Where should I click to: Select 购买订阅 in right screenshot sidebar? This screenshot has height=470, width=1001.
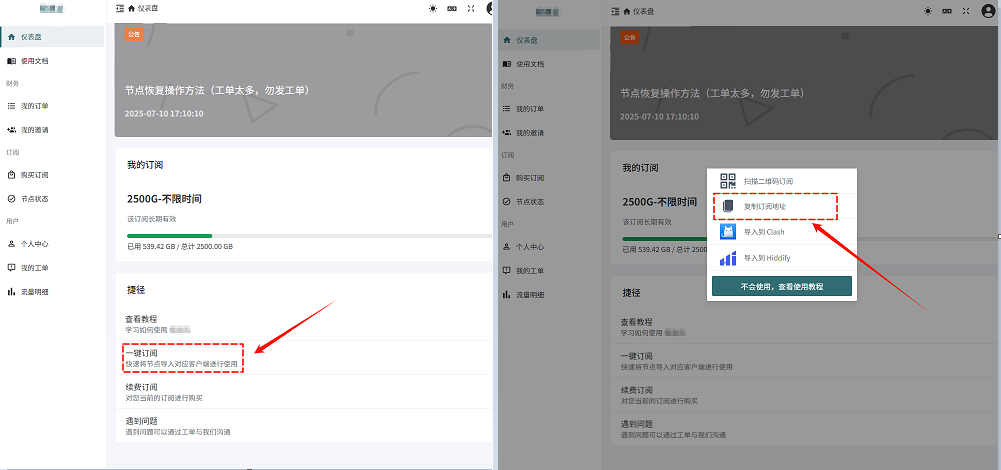(x=550, y=178)
